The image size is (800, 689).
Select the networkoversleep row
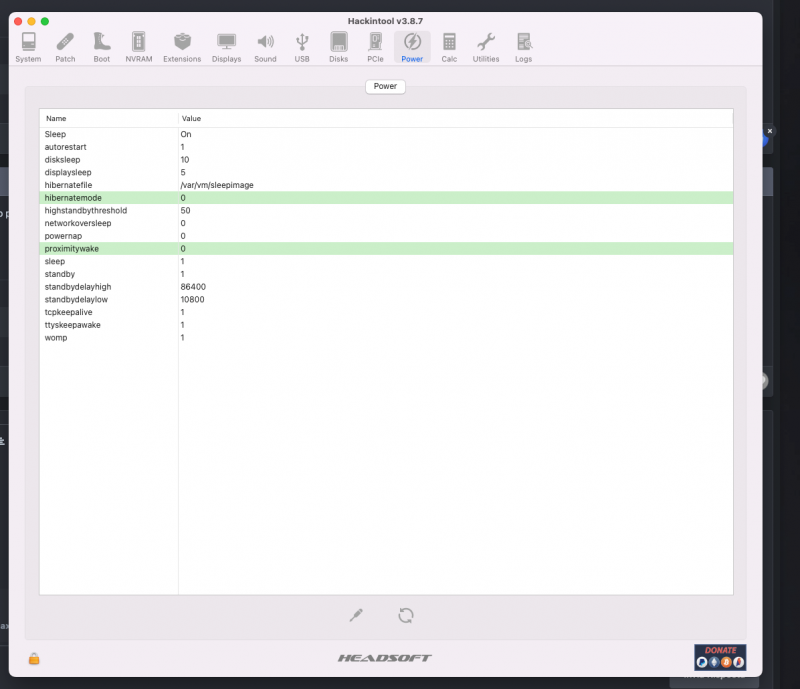pos(386,223)
